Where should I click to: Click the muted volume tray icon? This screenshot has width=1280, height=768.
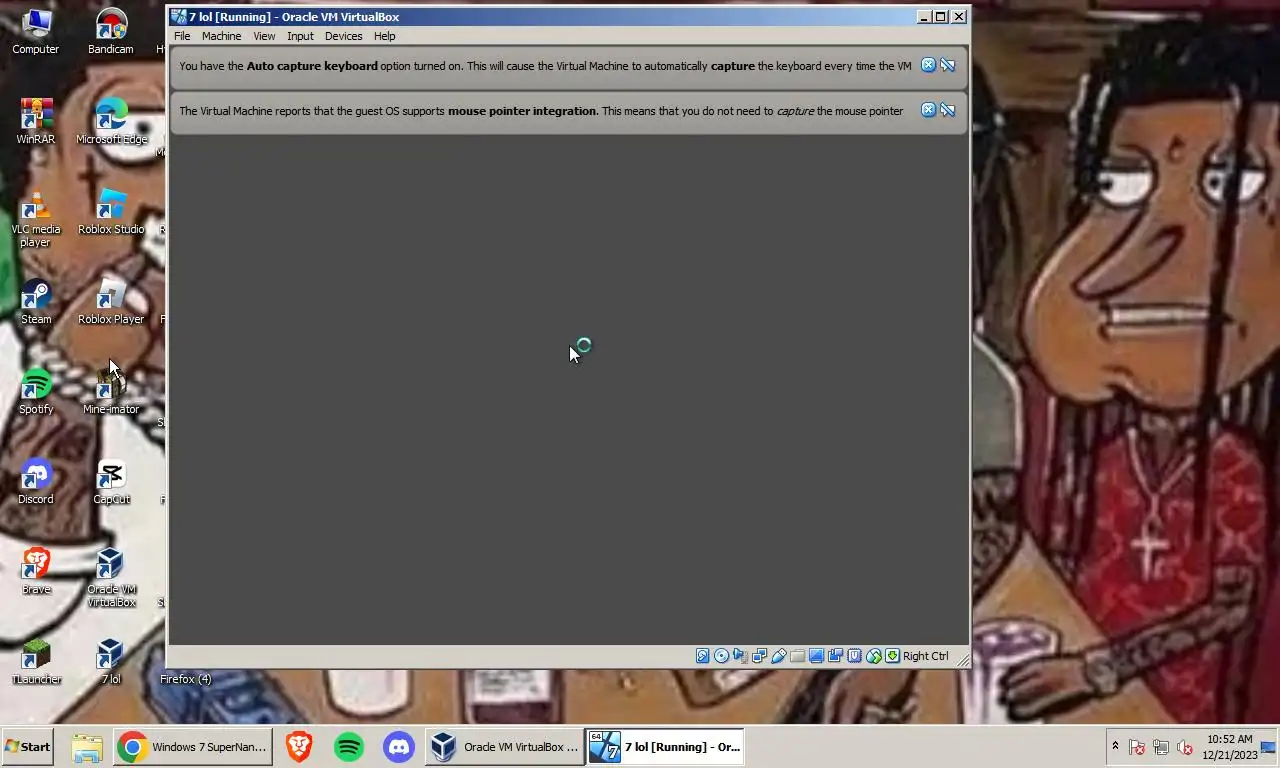(1185, 747)
